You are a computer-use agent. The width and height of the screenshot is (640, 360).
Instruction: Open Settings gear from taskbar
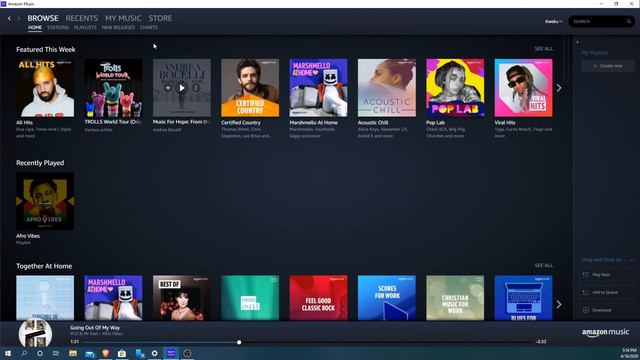(155, 353)
